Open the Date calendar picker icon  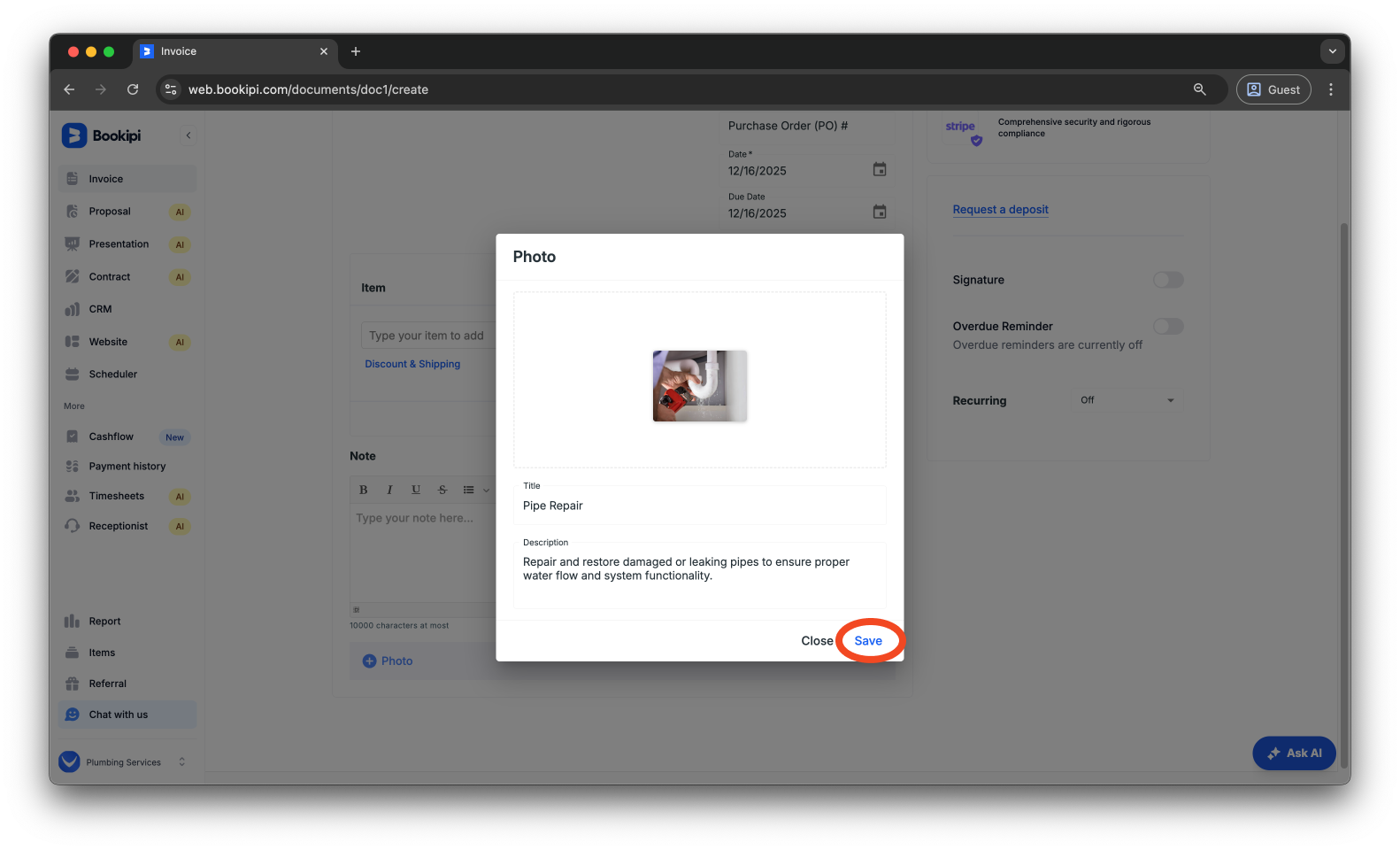point(880,169)
